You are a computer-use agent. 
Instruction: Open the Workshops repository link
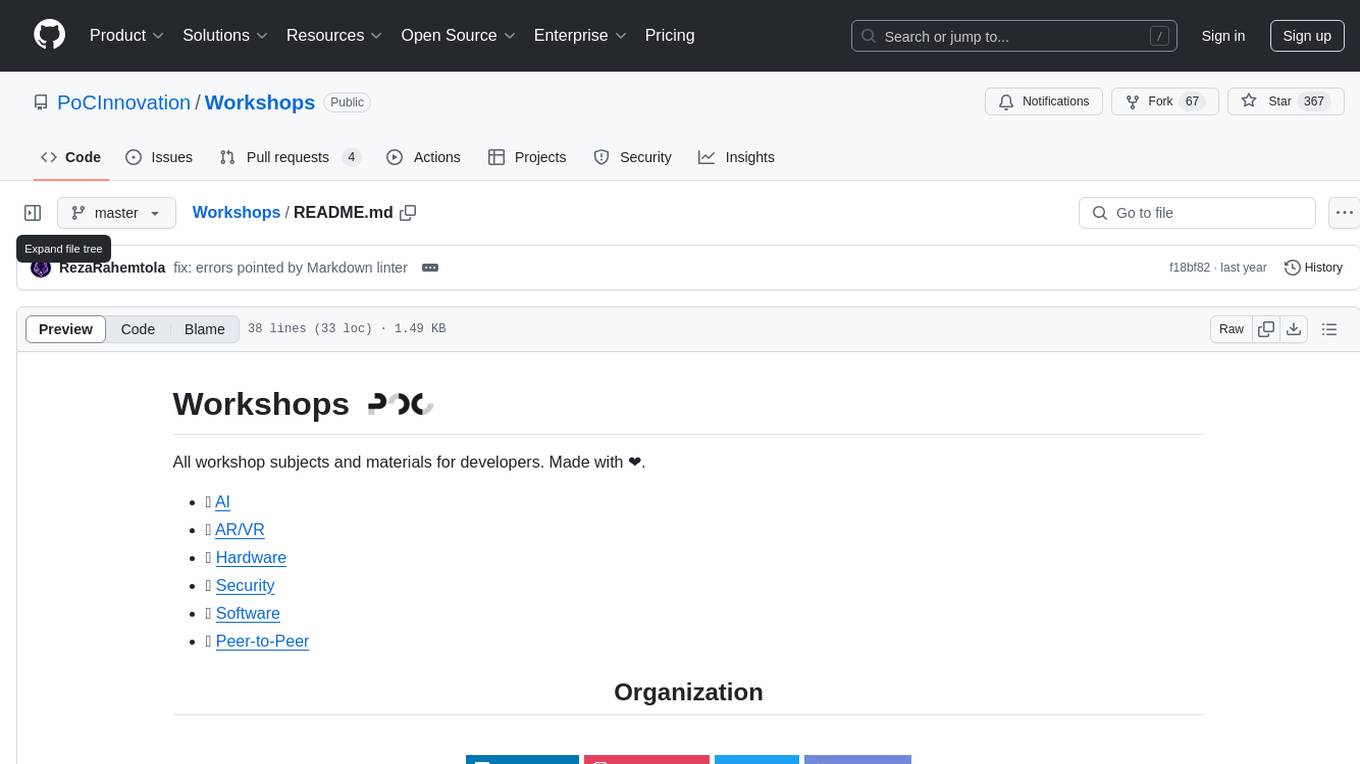[260, 103]
